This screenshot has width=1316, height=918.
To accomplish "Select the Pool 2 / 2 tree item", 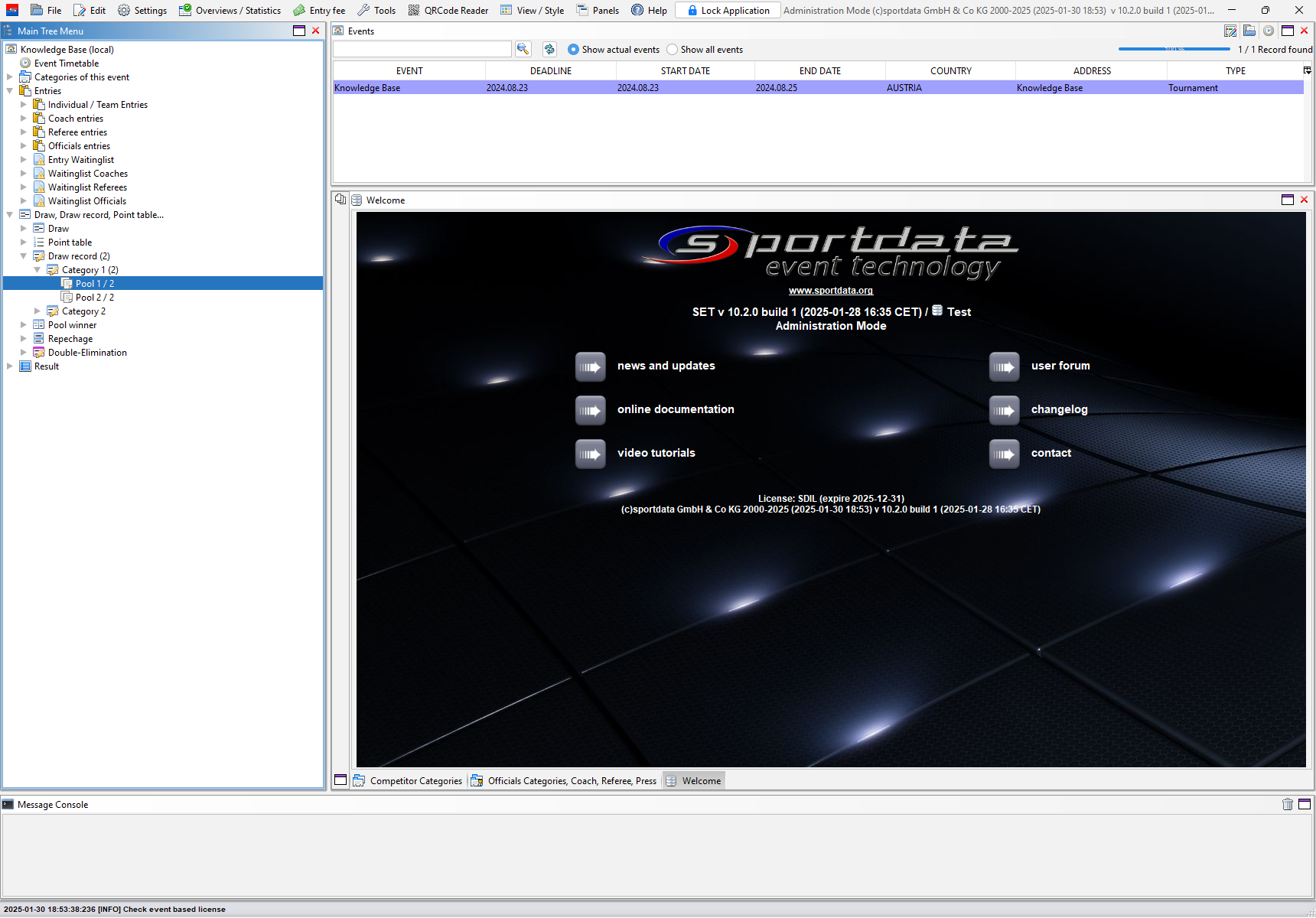I will pyautogui.click(x=95, y=298).
